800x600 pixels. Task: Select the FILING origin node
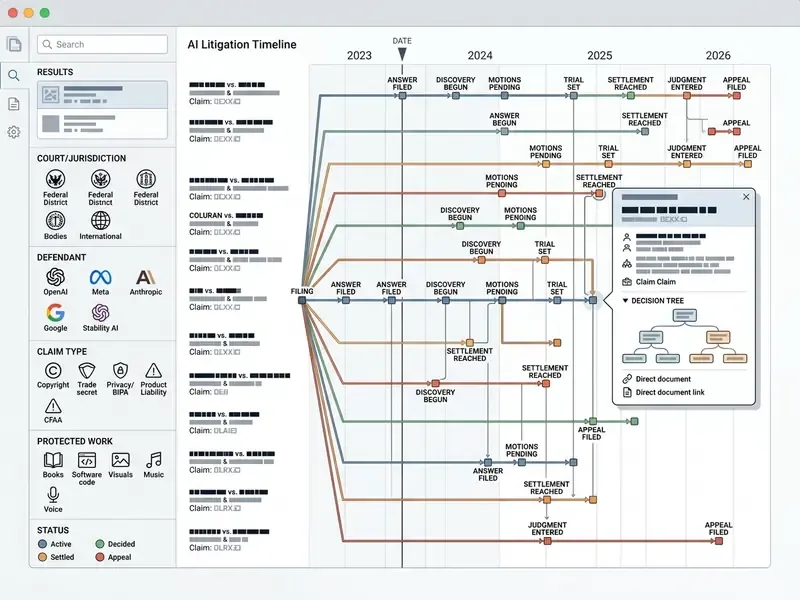302,301
